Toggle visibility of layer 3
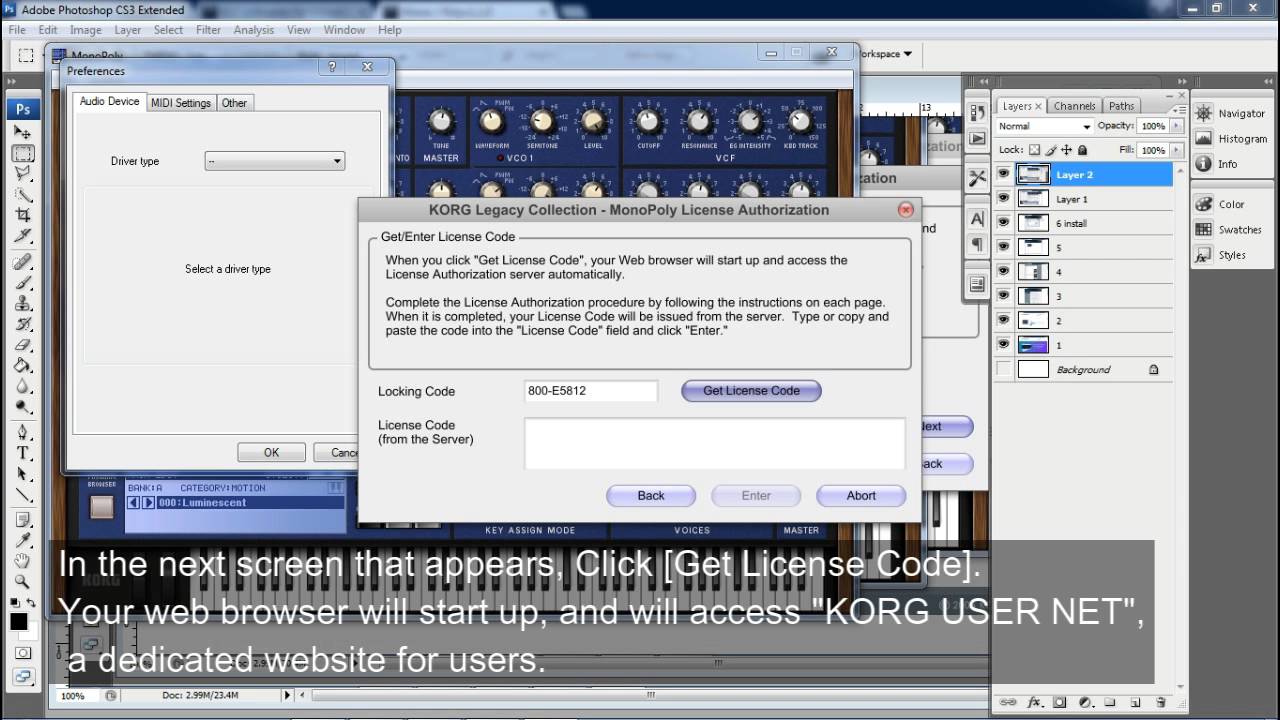Screen dimensions: 1280x720 pyautogui.click(x=1003, y=296)
